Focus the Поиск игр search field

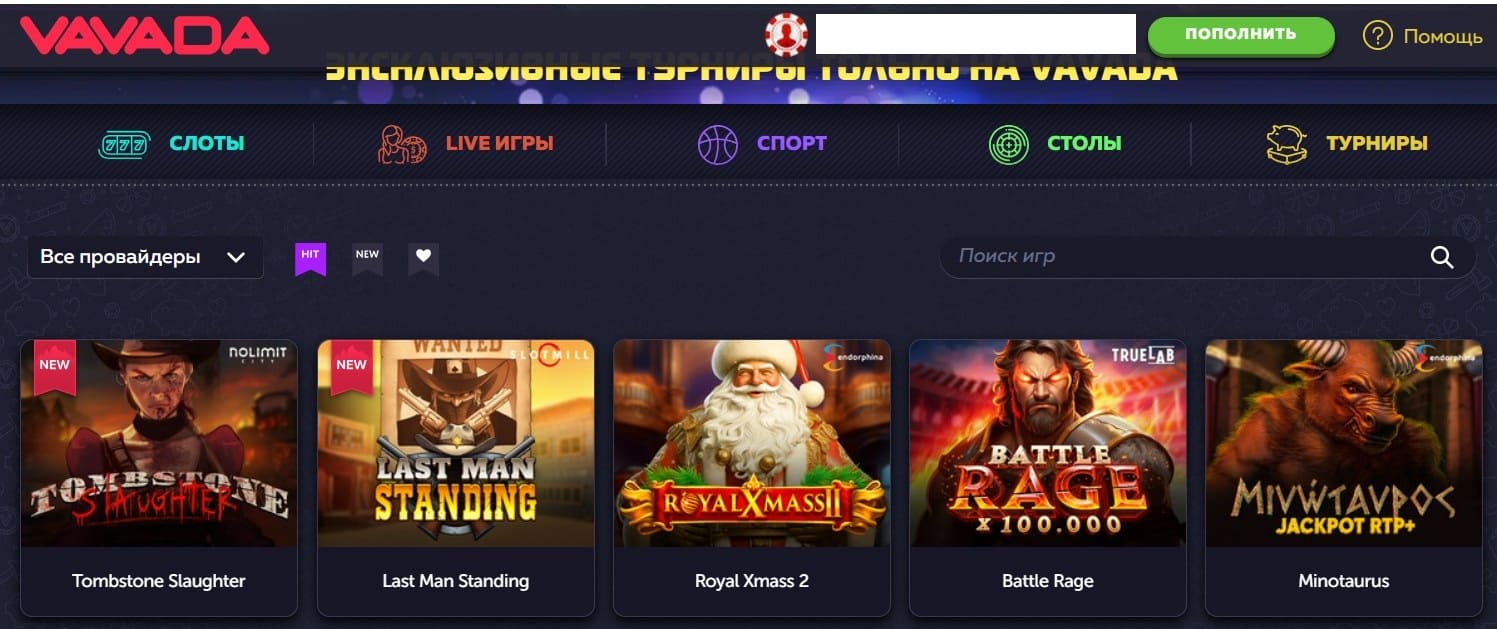[x=1207, y=257]
